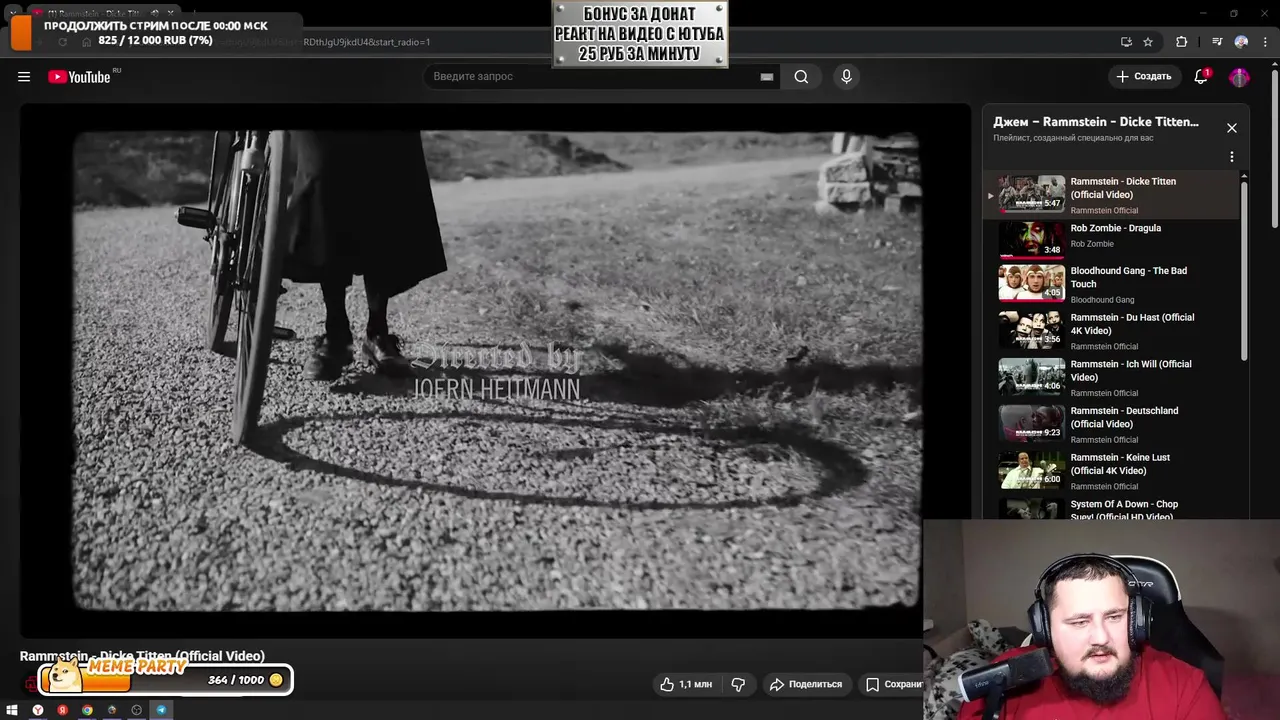Open Telegram from the taskbar
This screenshot has width=1280, height=720.
click(x=161, y=710)
